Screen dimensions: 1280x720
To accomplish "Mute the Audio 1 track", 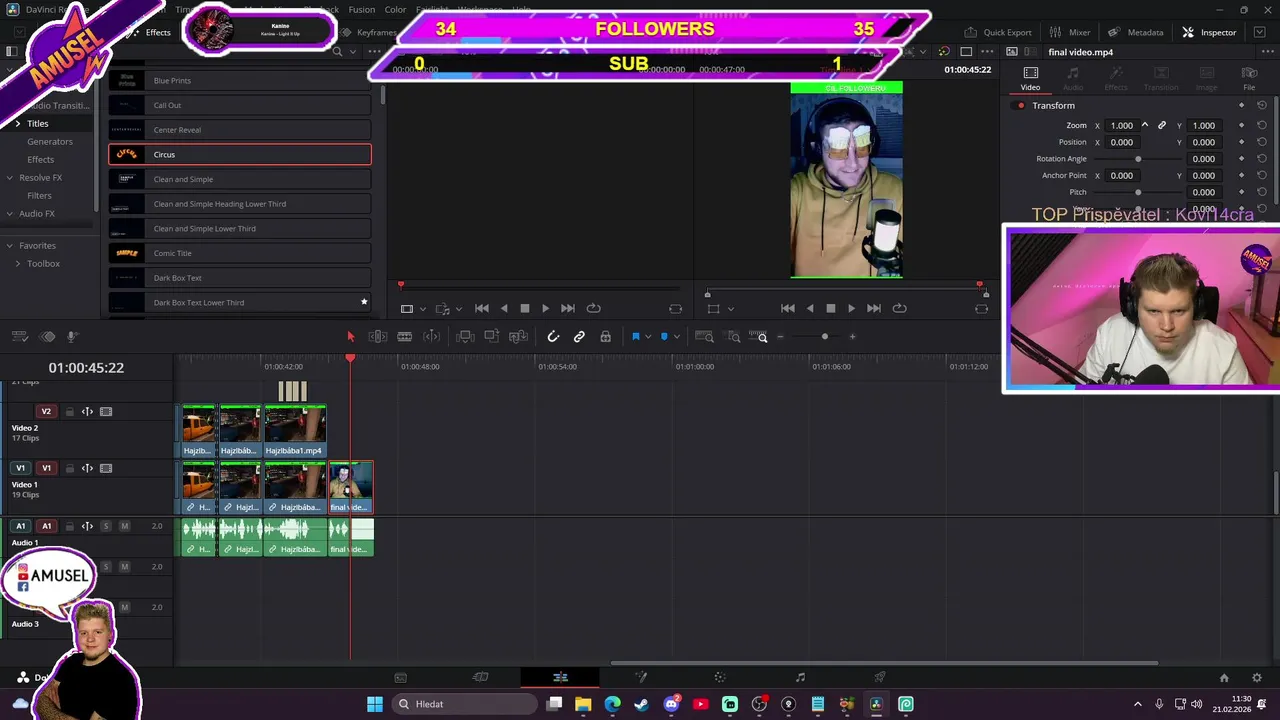I will click(124, 526).
